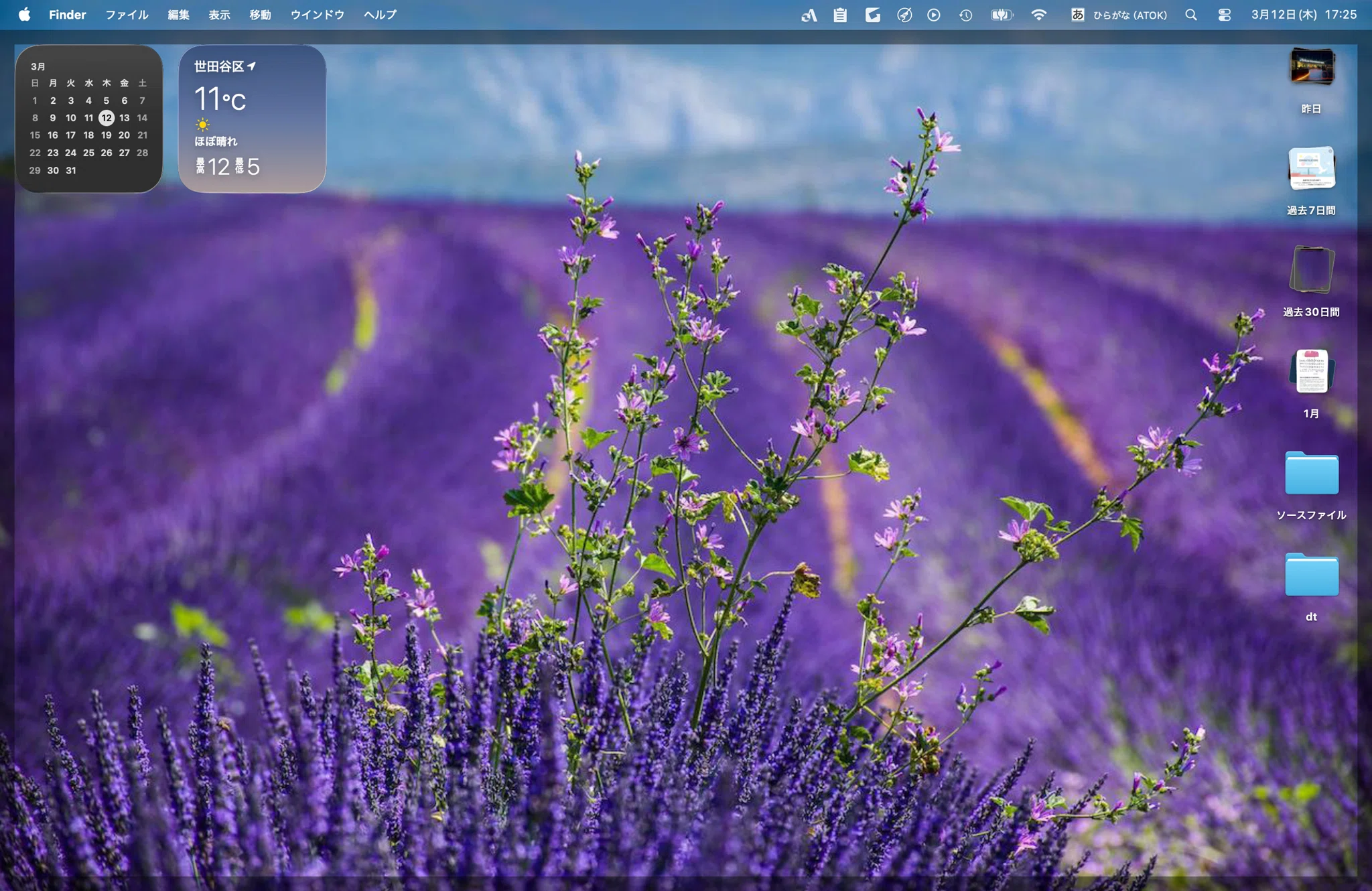Image resolution: width=1372 pixels, height=891 pixels.
Task: Open the clipboard manager menu bar icon
Action: click(x=839, y=15)
